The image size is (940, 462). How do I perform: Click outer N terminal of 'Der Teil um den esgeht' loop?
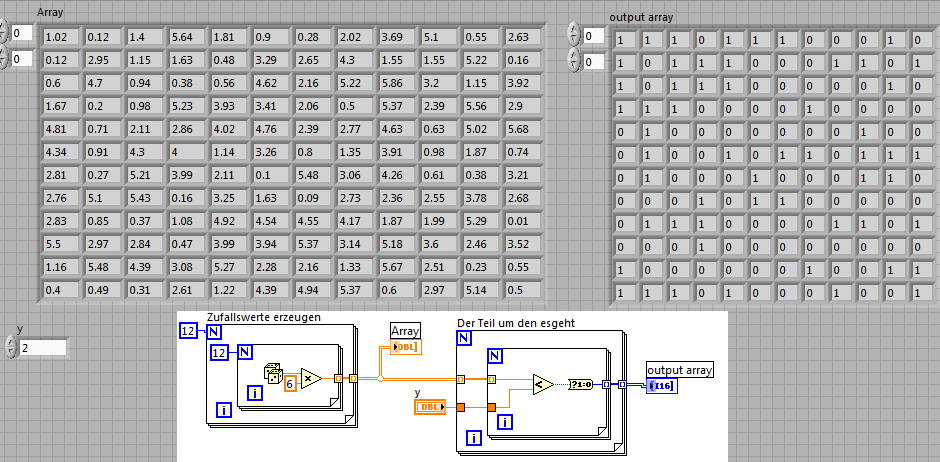464,339
